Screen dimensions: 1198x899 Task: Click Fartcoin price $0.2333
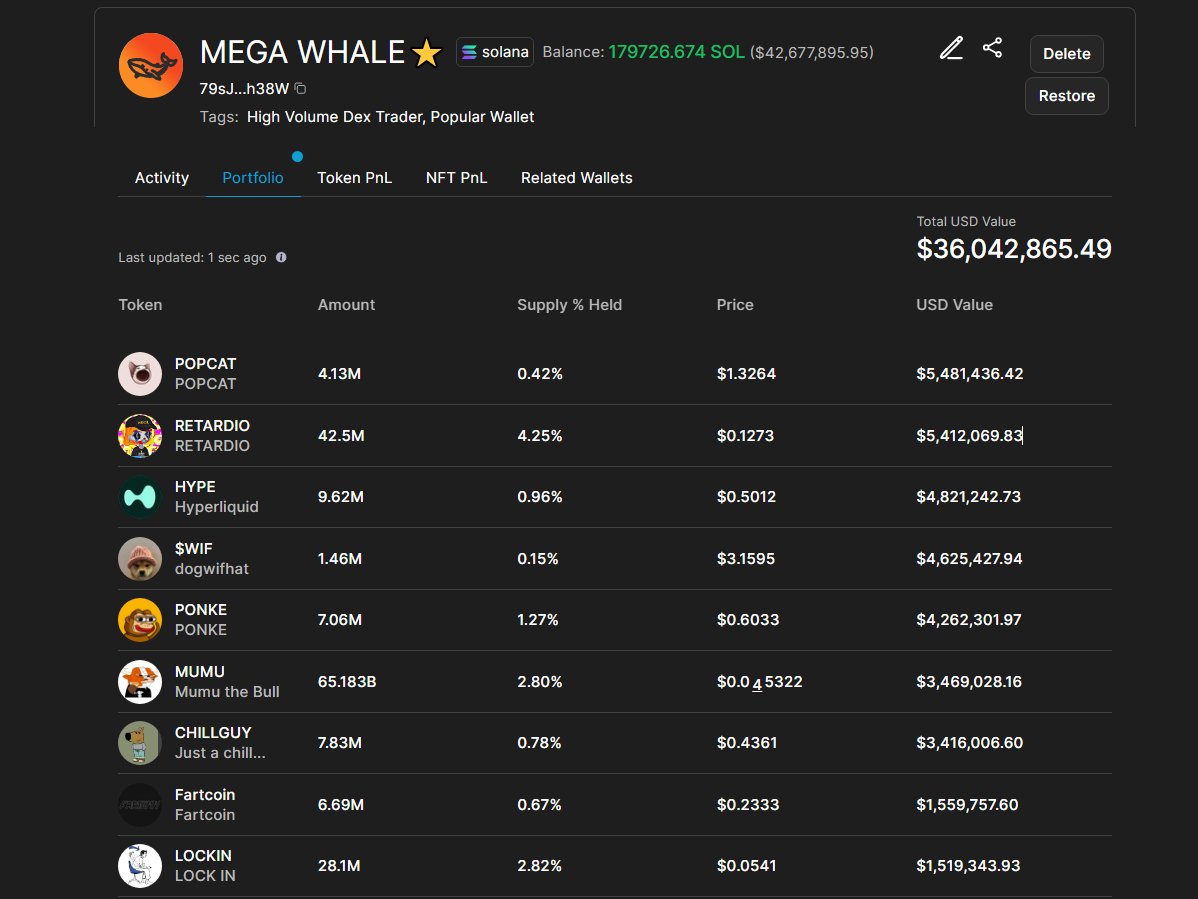coord(748,804)
